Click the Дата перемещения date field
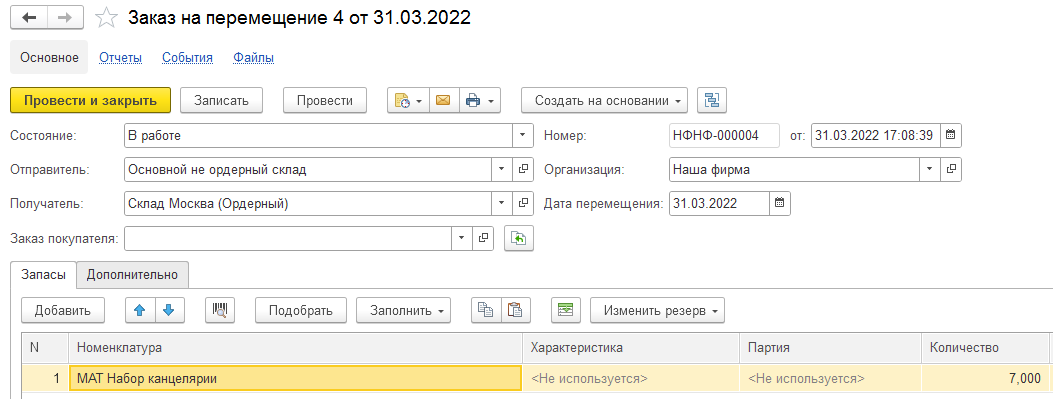This screenshot has width=1053, height=399. coord(719,204)
